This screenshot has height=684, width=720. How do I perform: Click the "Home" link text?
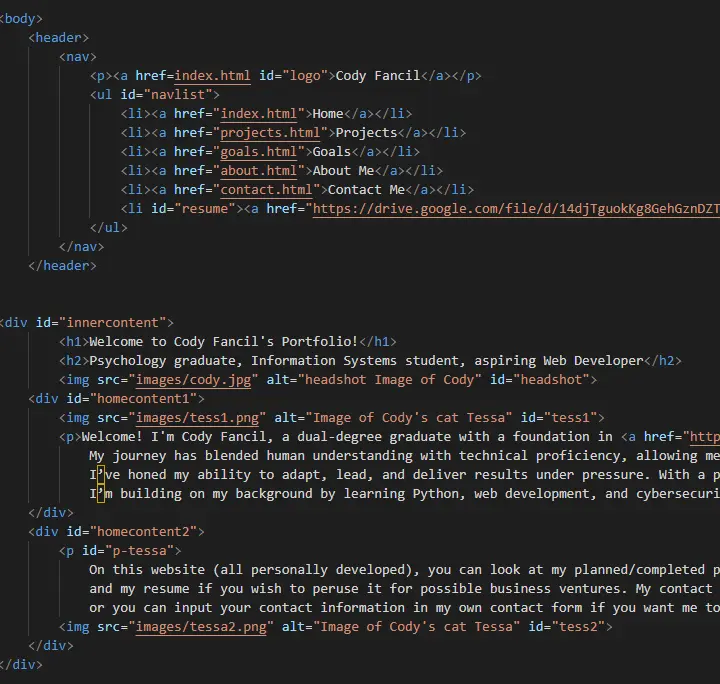328,114
